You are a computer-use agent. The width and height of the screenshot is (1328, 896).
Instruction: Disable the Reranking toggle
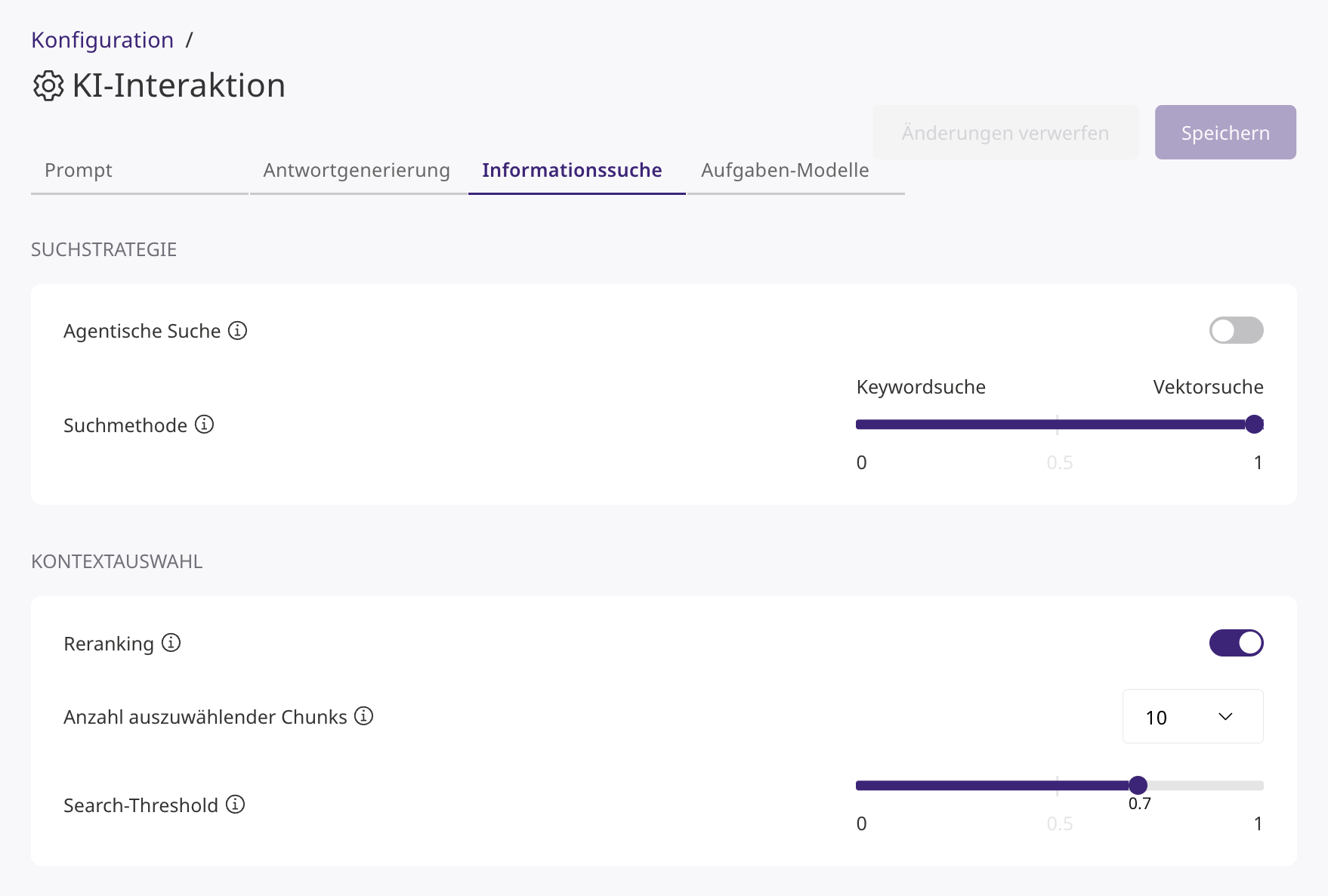coord(1236,643)
